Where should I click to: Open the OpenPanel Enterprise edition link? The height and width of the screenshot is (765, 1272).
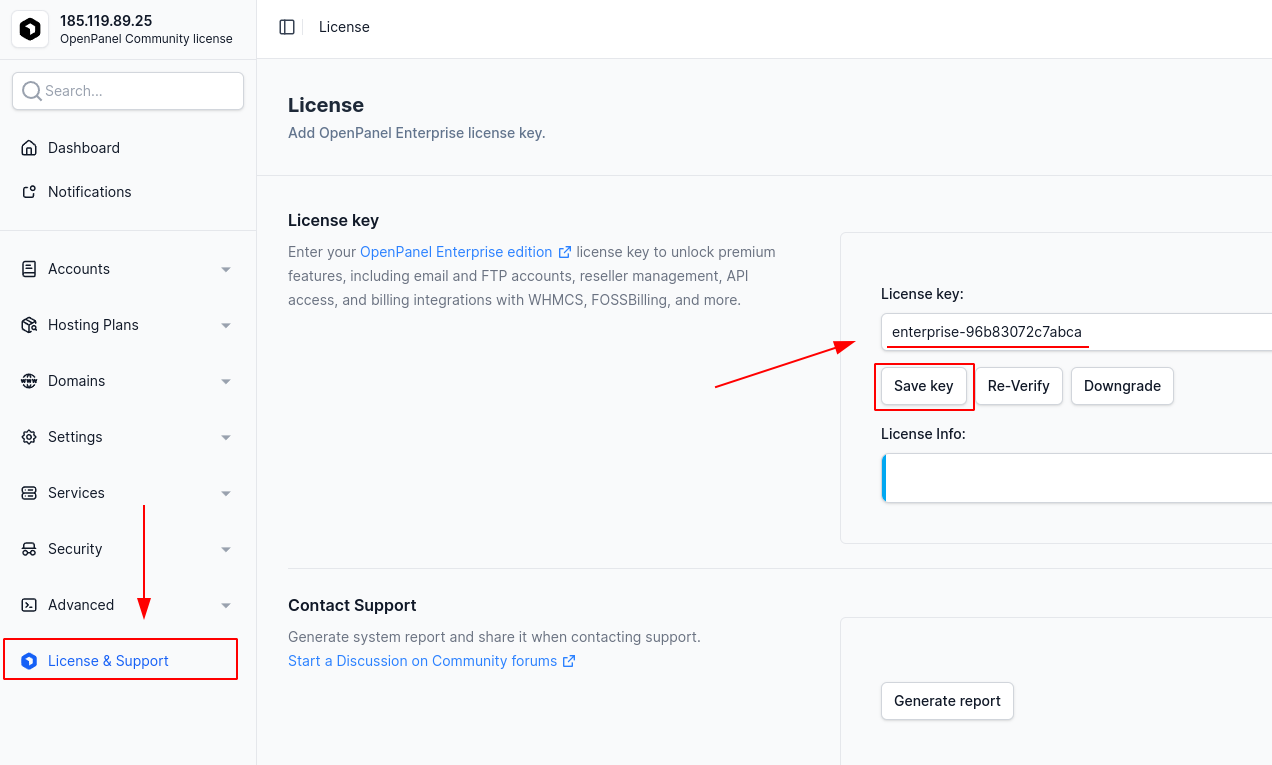pos(456,251)
